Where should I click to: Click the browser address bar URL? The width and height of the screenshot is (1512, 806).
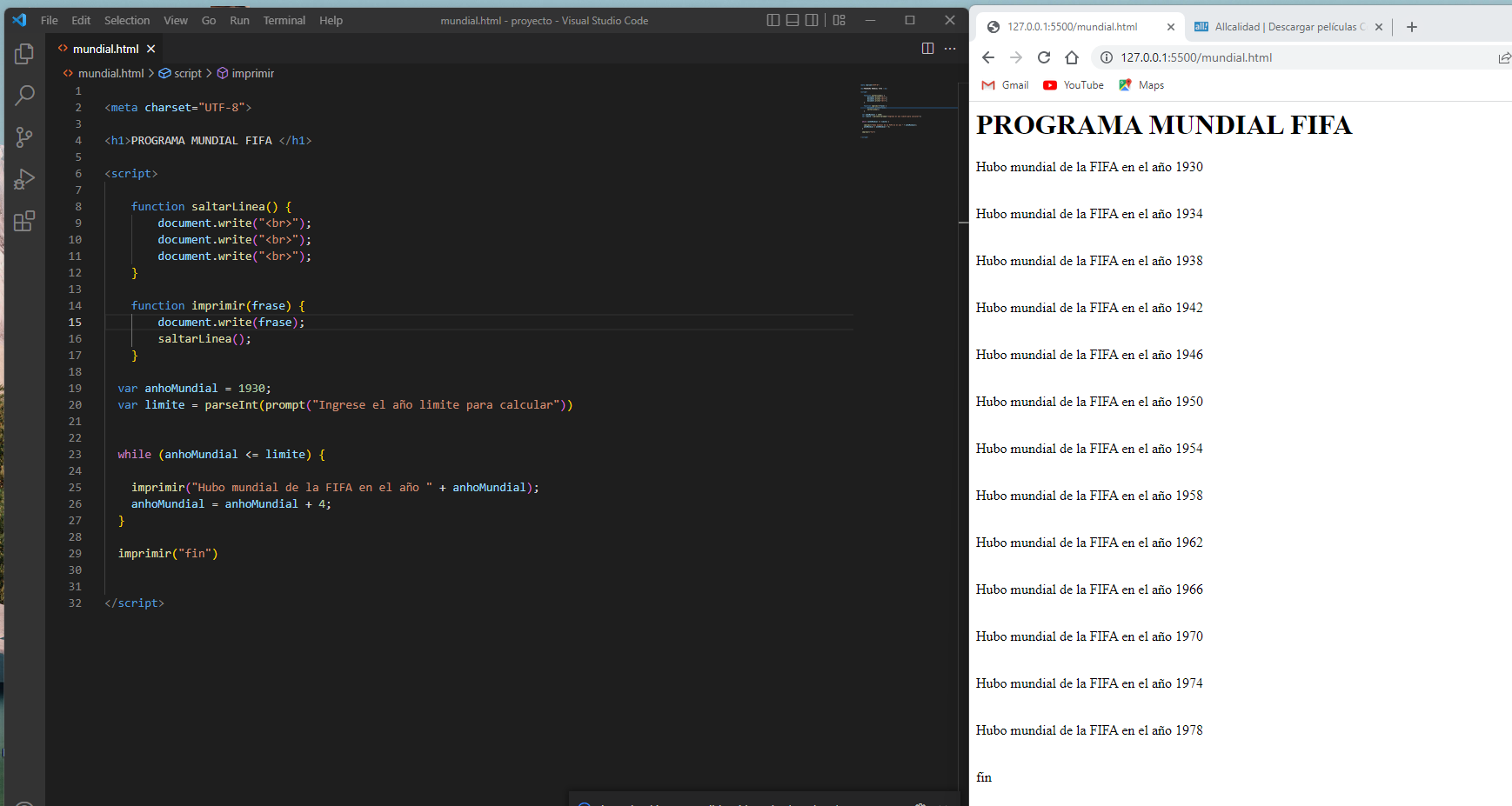click(1196, 57)
